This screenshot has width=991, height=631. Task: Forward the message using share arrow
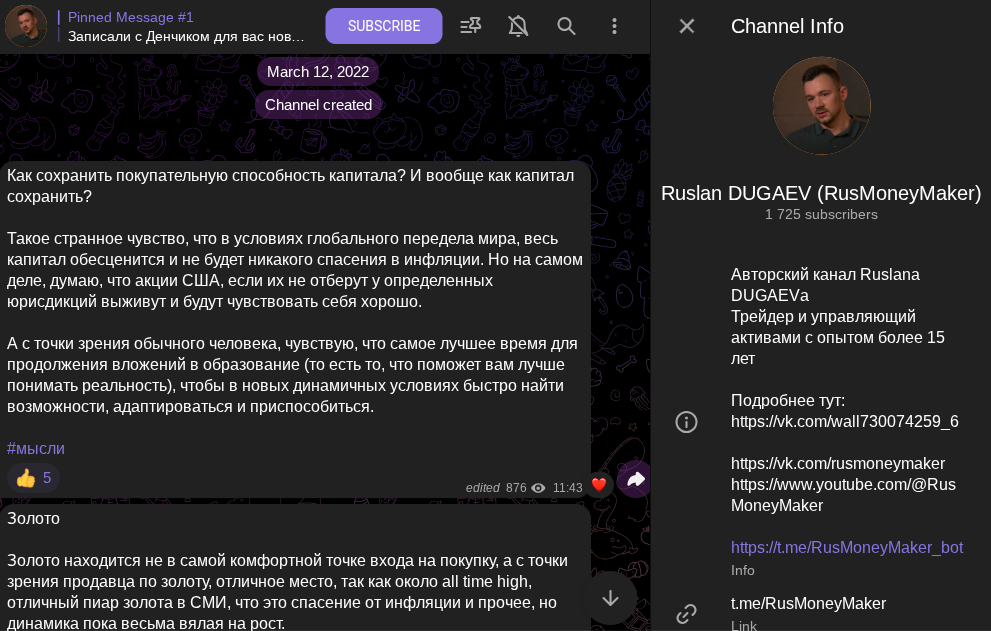click(635, 480)
